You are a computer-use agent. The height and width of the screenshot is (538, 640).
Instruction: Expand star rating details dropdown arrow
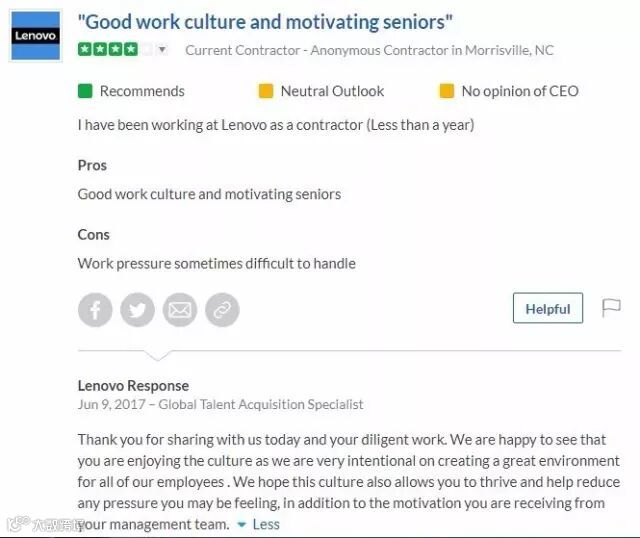click(163, 50)
